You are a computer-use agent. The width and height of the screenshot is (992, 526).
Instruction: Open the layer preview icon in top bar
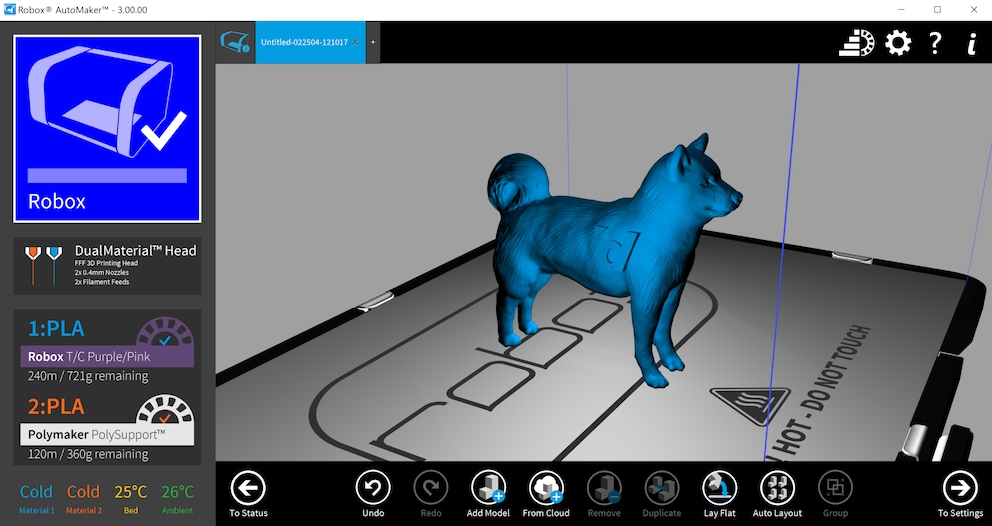tap(857, 43)
